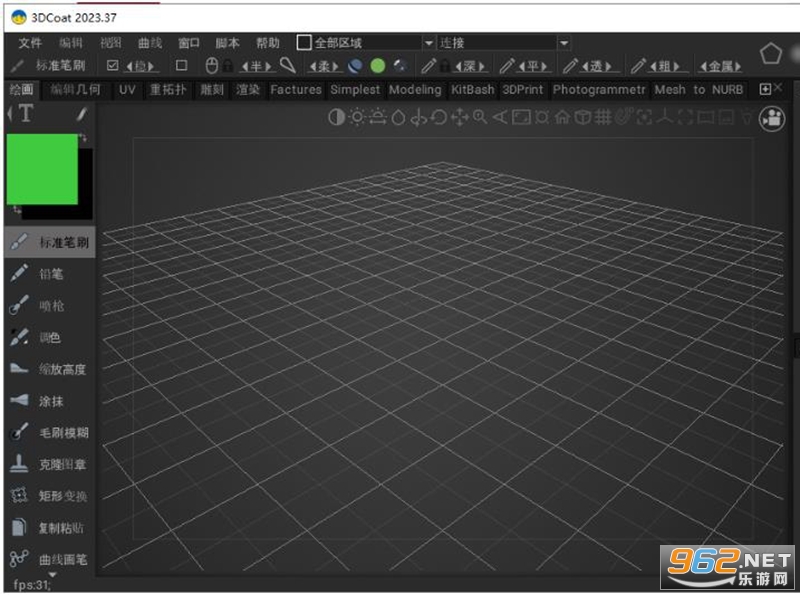Select the 缩放高度 height tool
Viewport: 800px width, 595px height.
(49, 369)
